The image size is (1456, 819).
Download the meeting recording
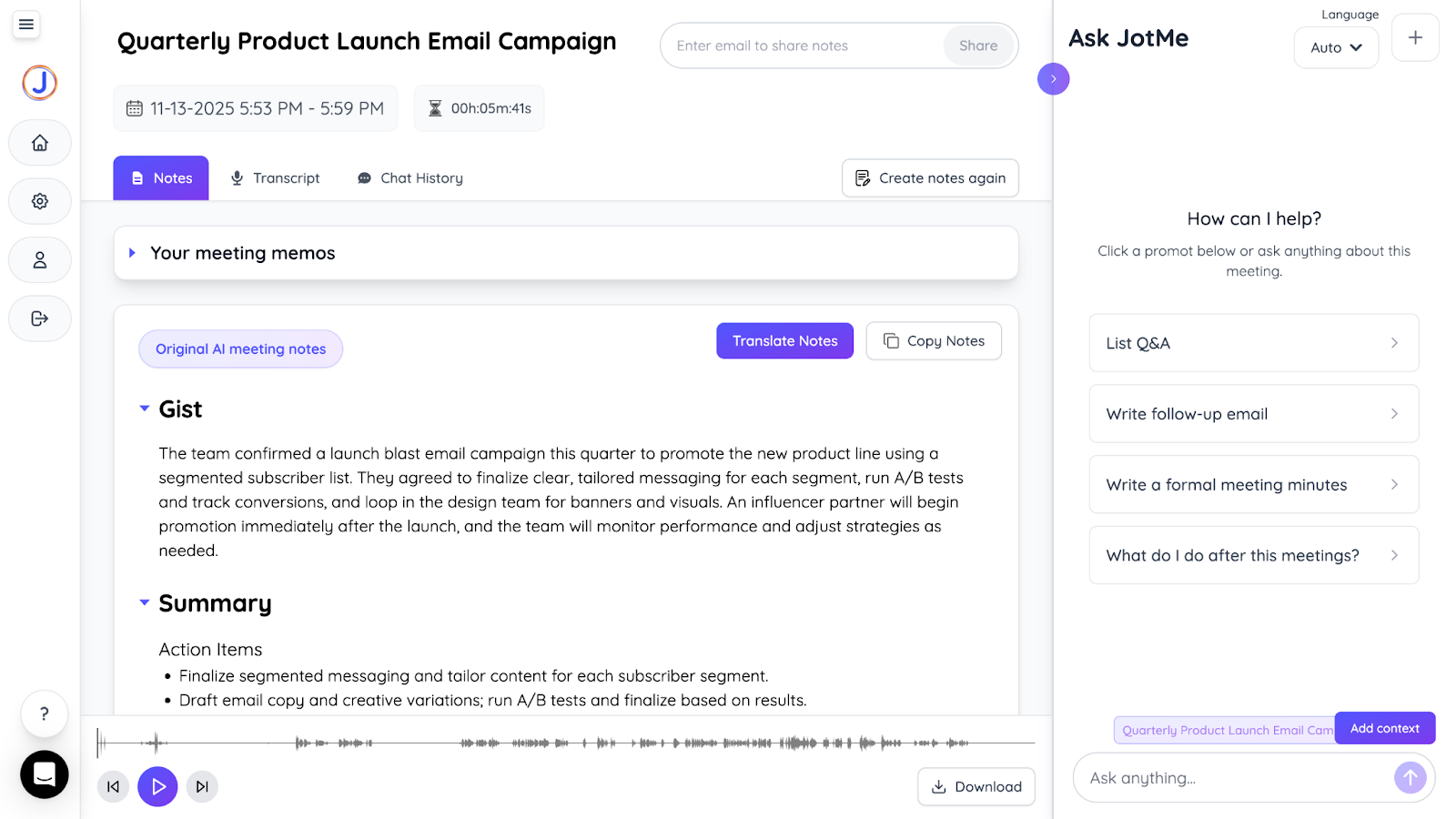pos(976,786)
